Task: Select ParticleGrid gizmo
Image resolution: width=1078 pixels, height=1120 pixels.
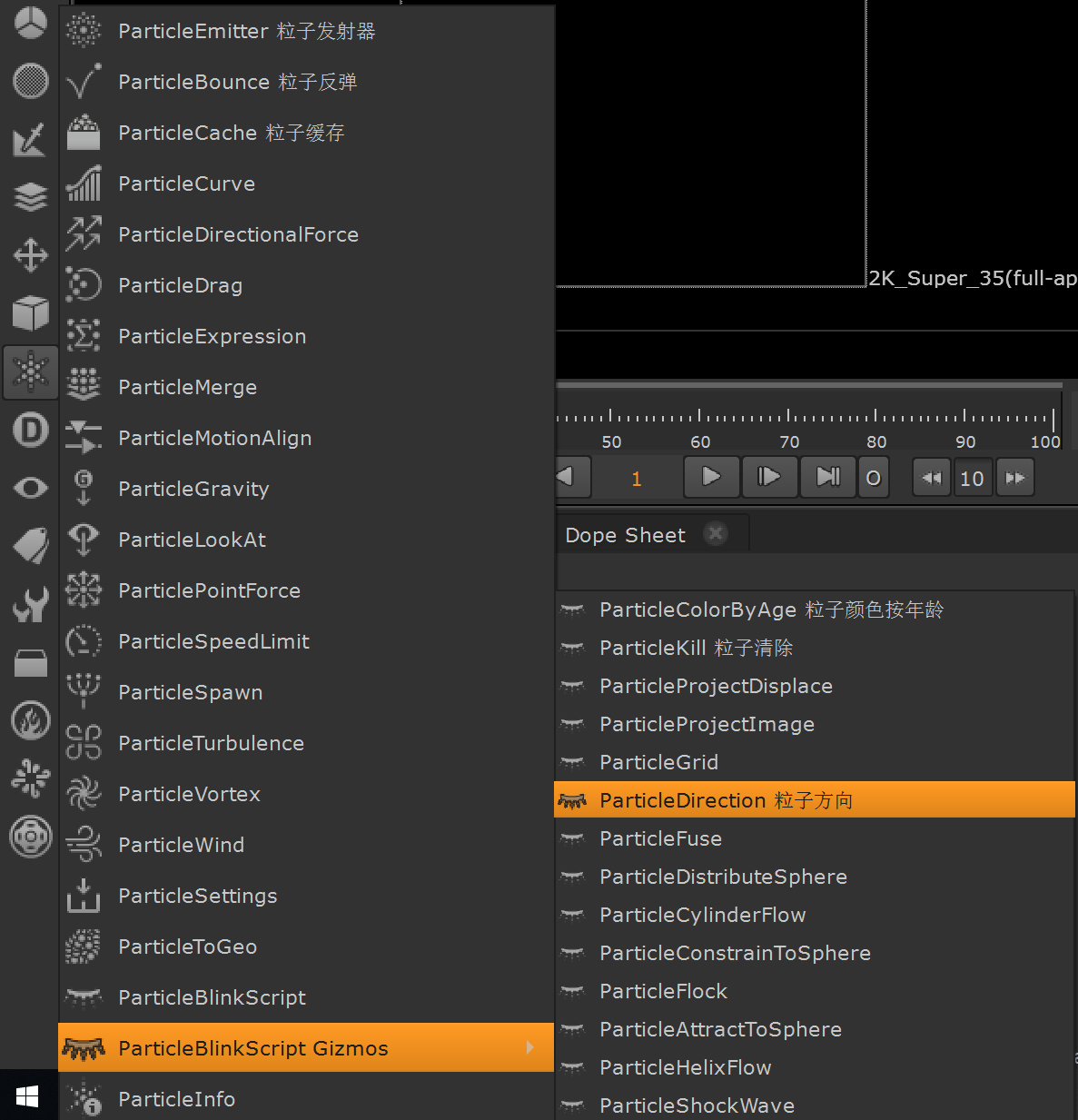Action: [815, 762]
